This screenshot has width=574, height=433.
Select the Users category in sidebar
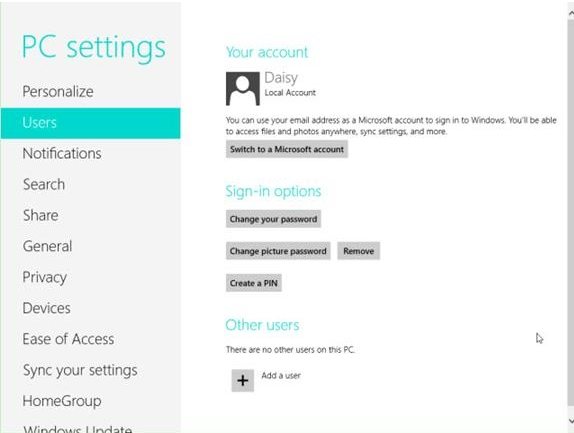tap(90, 123)
